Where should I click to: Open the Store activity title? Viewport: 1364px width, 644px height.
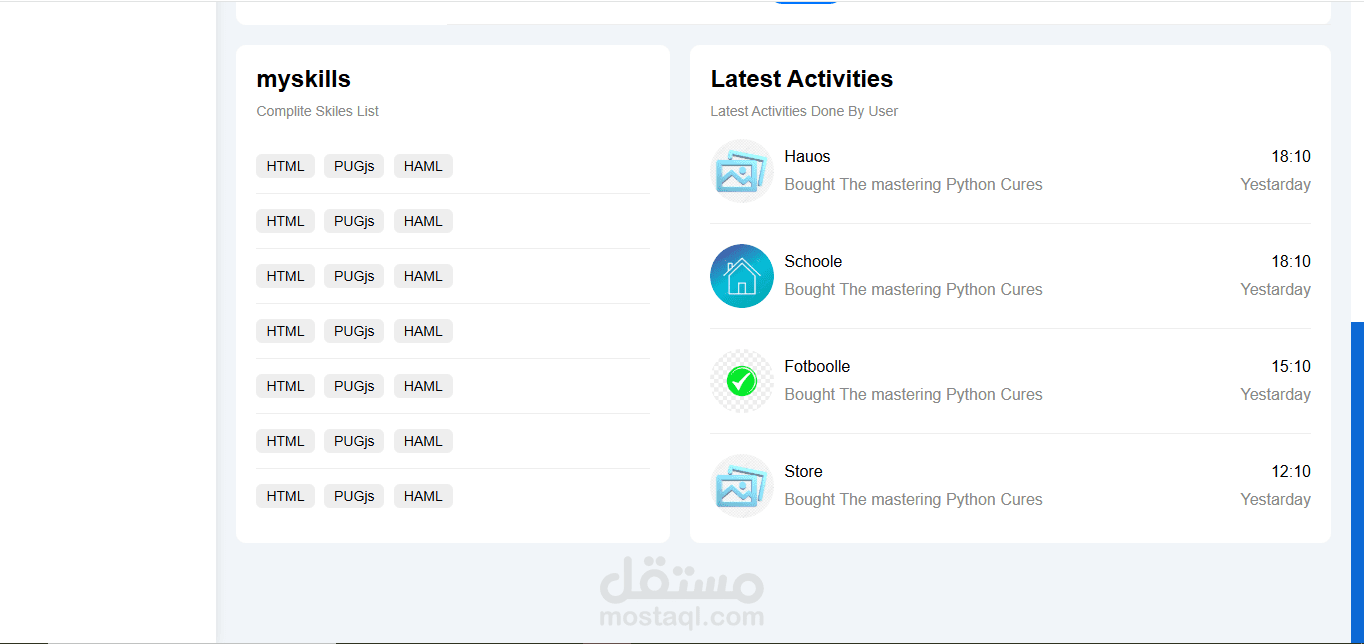pyautogui.click(x=803, y=471)
